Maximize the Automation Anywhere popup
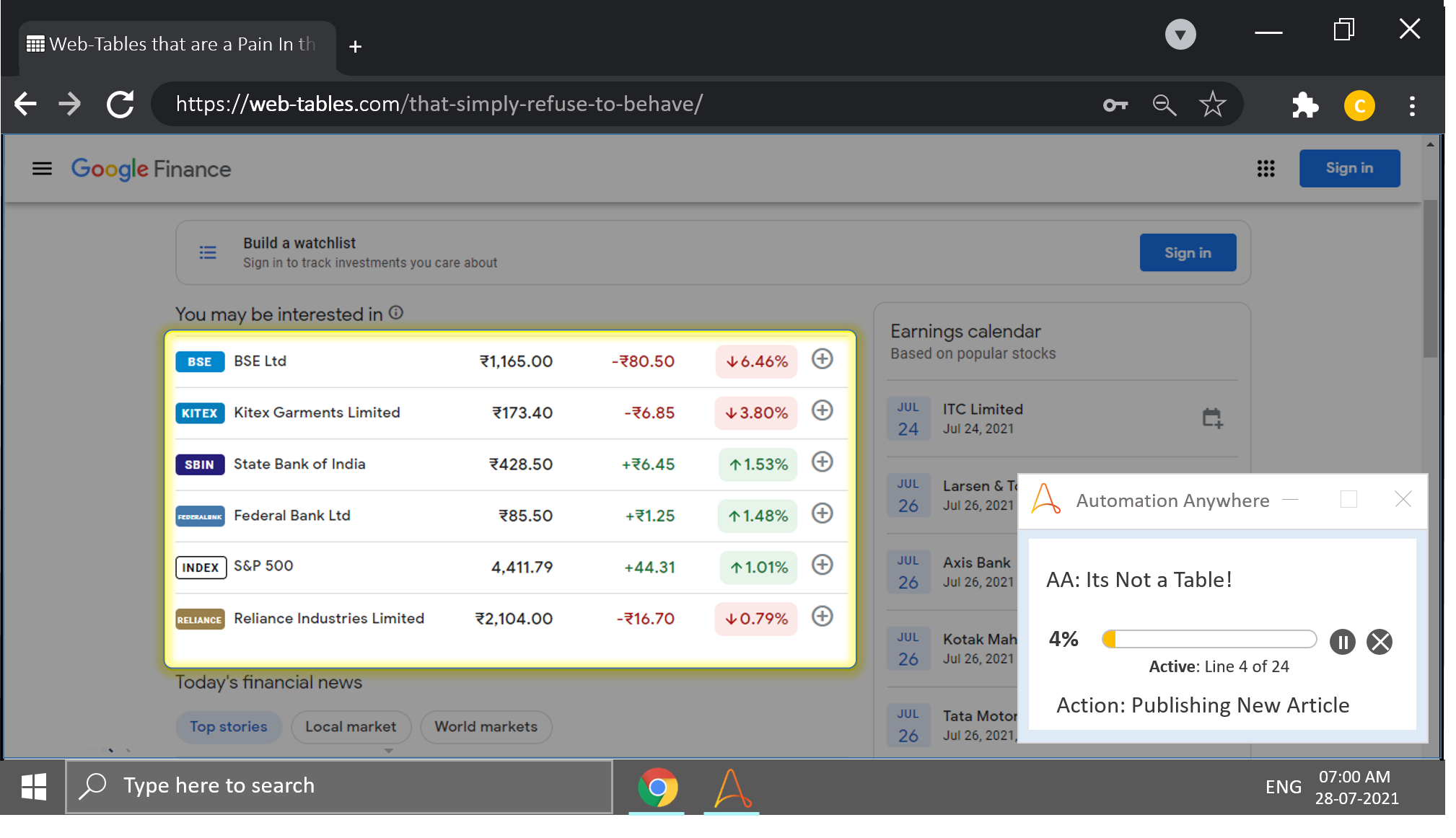Image resolution: width=1456 pixels, height=838 pixels. [1348, 499]
